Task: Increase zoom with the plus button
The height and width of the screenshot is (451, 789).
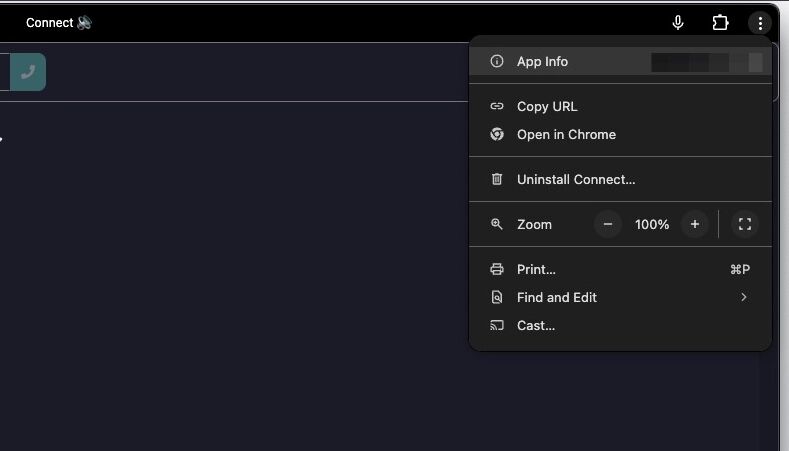Action: pyautogui.click(x=695, y=224)
